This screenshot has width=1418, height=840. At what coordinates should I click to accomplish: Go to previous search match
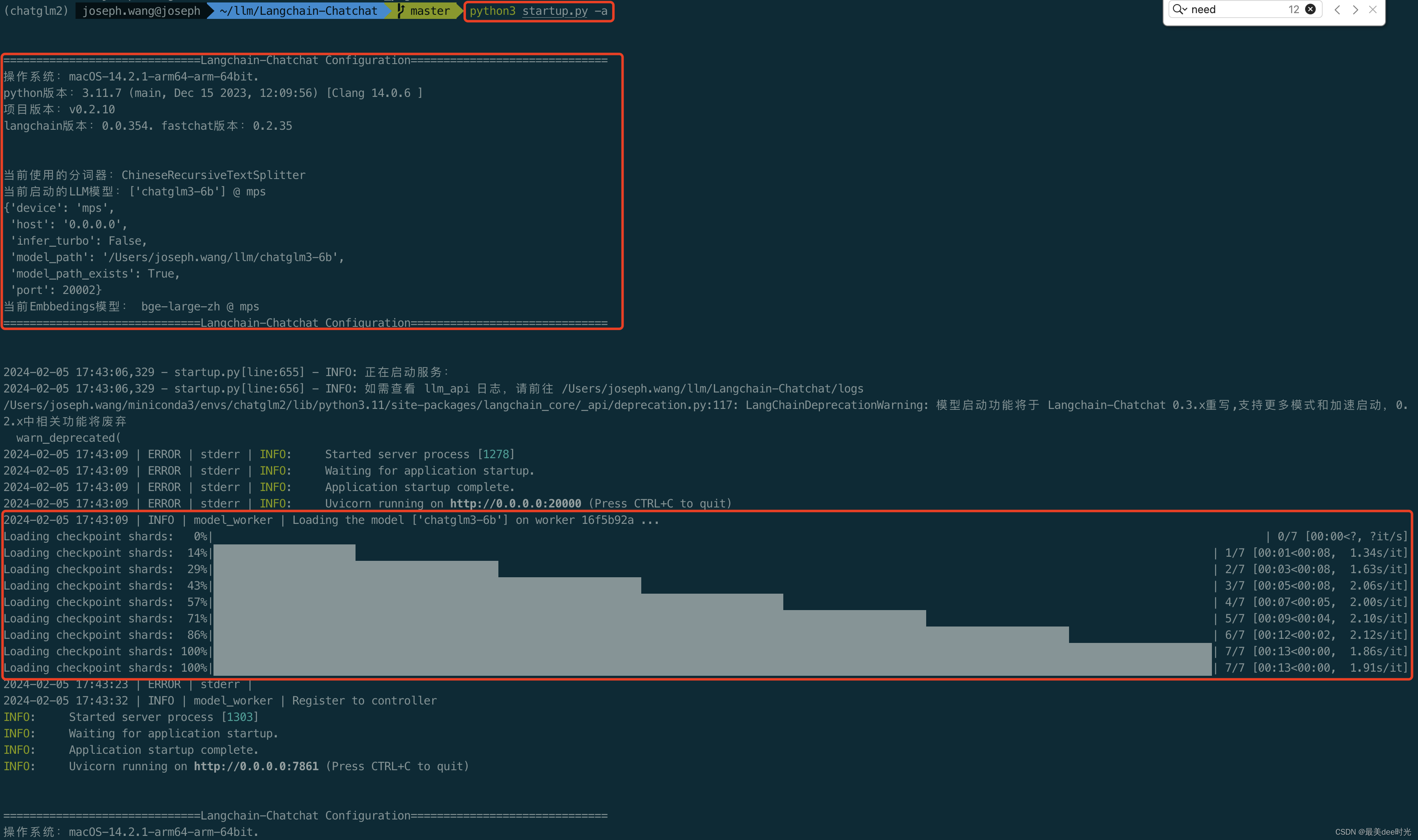[x=1337, y=9]
